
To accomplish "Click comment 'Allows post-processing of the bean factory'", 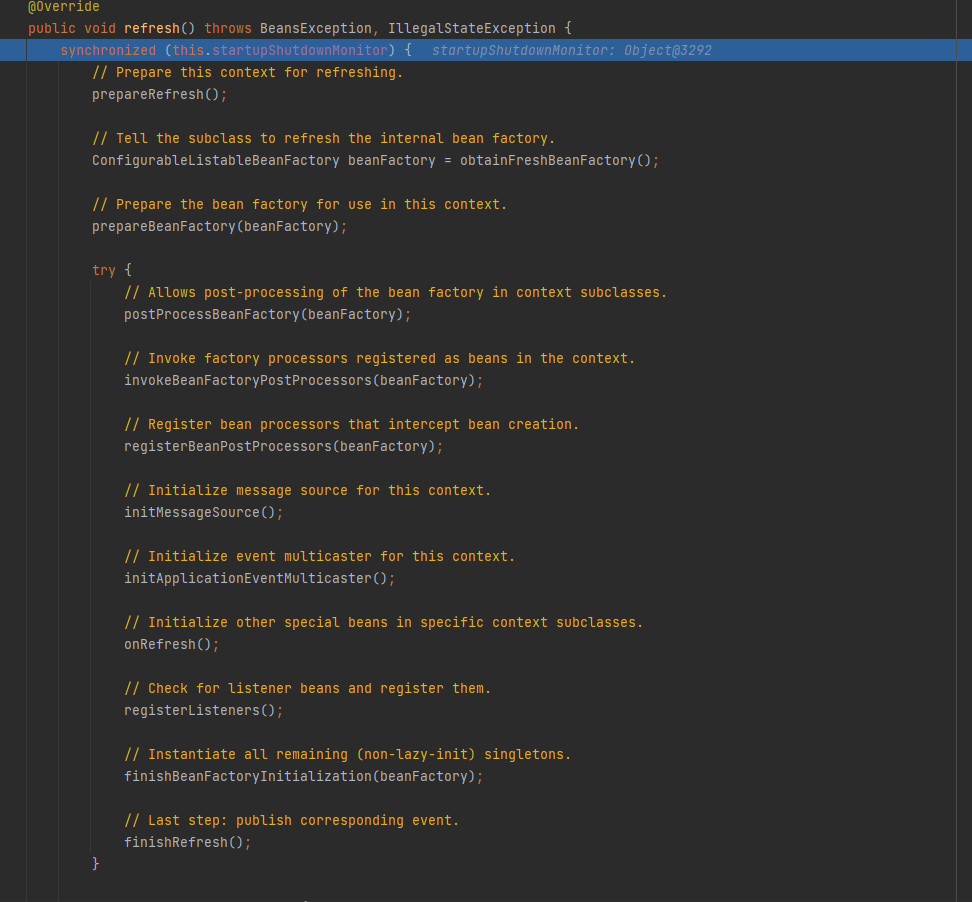I will tap(395, 293).
